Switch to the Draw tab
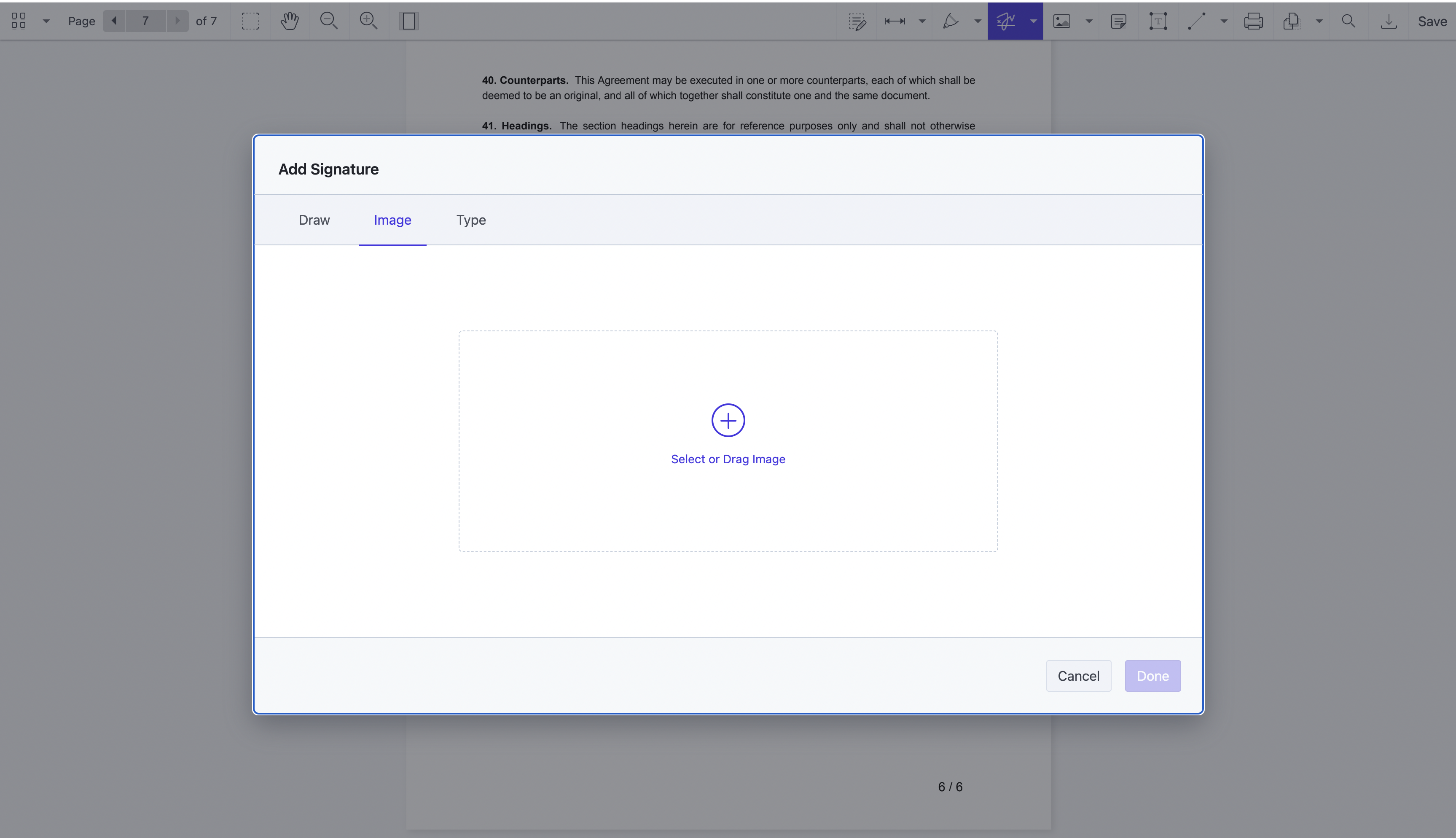Screen dimensions: 1456x838 [314, 220]
